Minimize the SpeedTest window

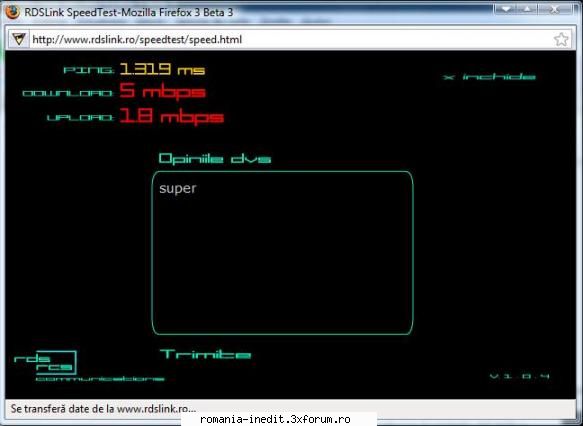(506, 8)
